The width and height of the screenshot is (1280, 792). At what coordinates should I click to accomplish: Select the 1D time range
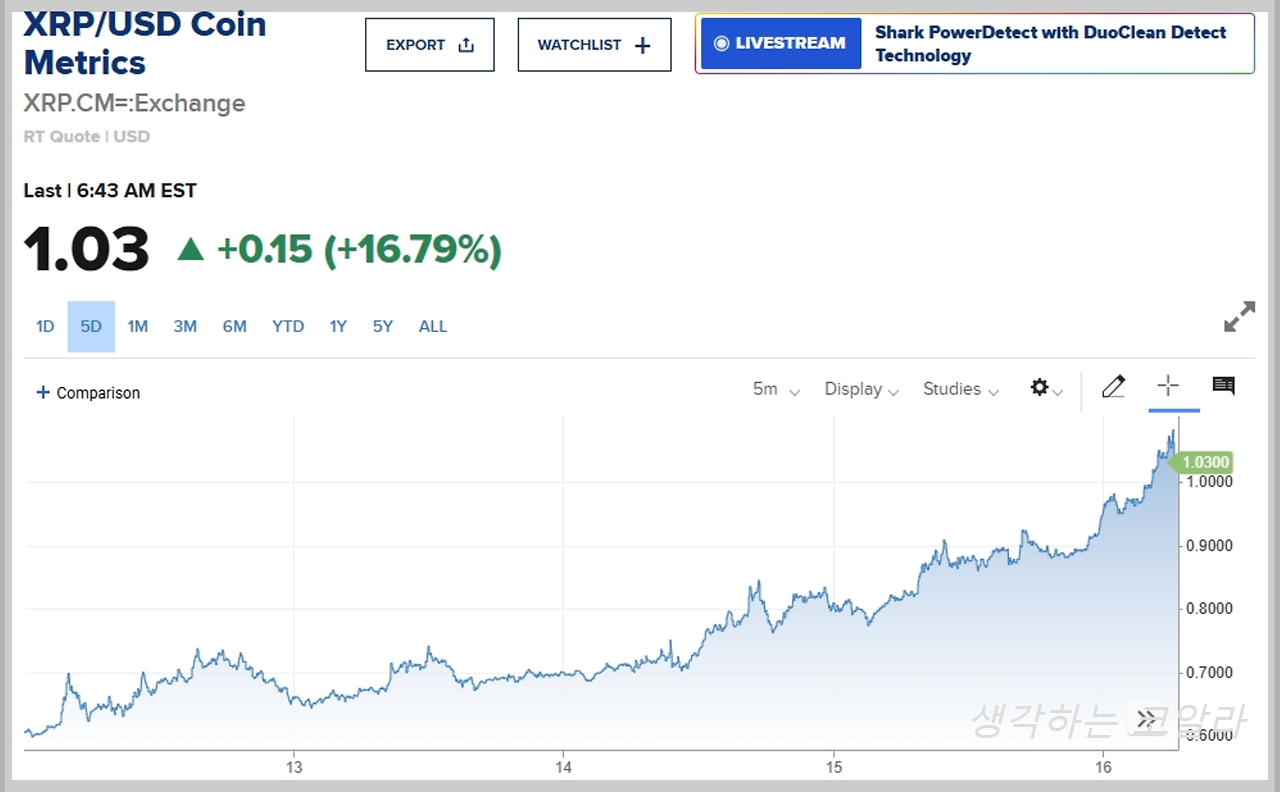click(x=45, y=326)
